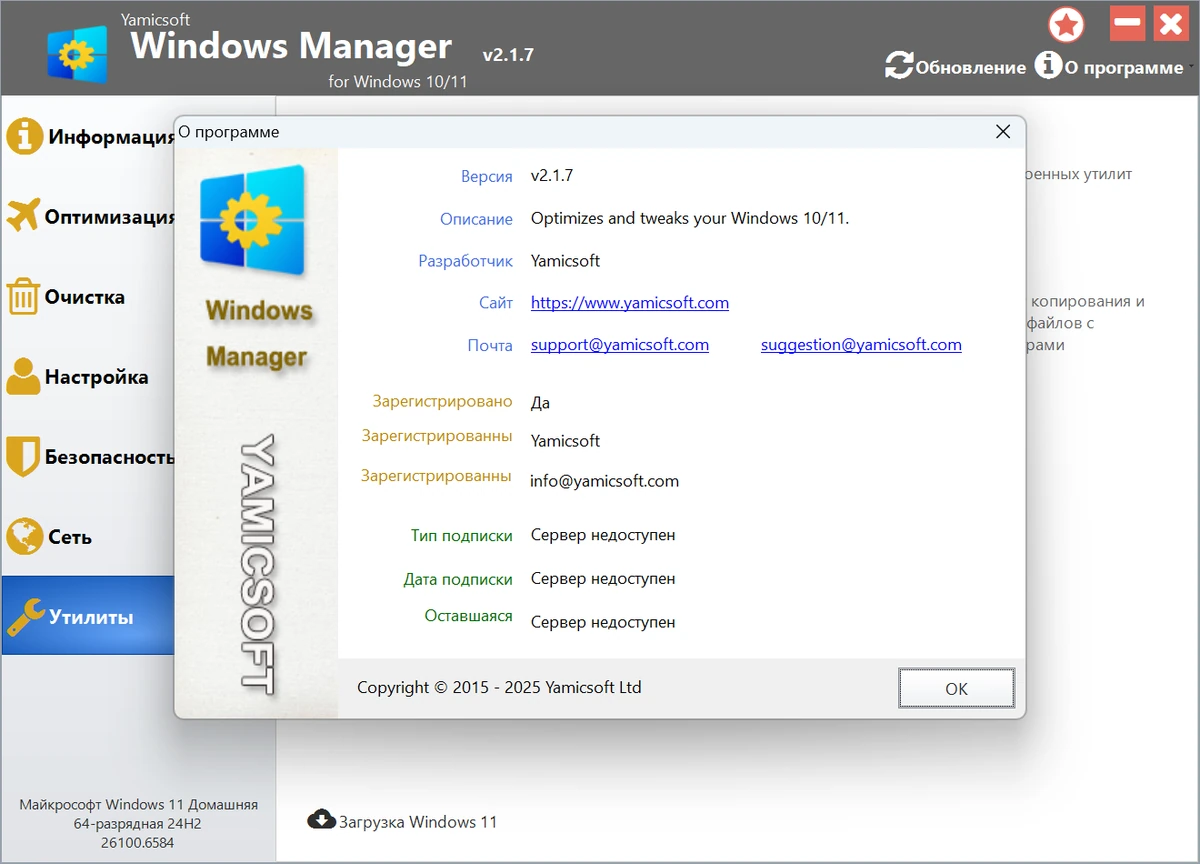
Task: Click the red star favorite icon
Action: 1067,25
